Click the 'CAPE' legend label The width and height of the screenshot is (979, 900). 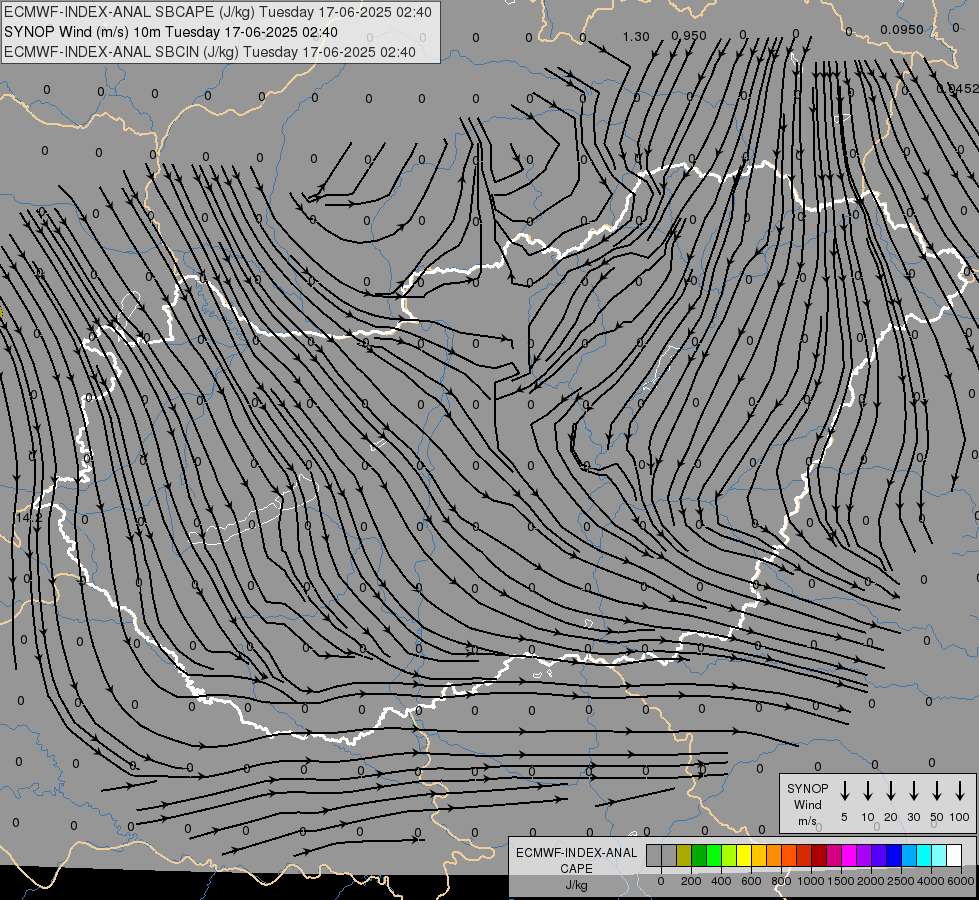click(x=577, y=868)
